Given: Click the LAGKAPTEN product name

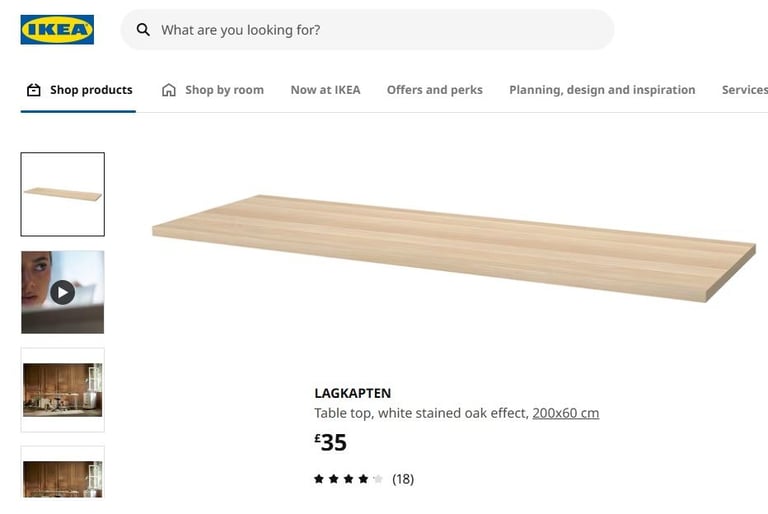Looking at the screenshot, I should click(x=353, y=393).
